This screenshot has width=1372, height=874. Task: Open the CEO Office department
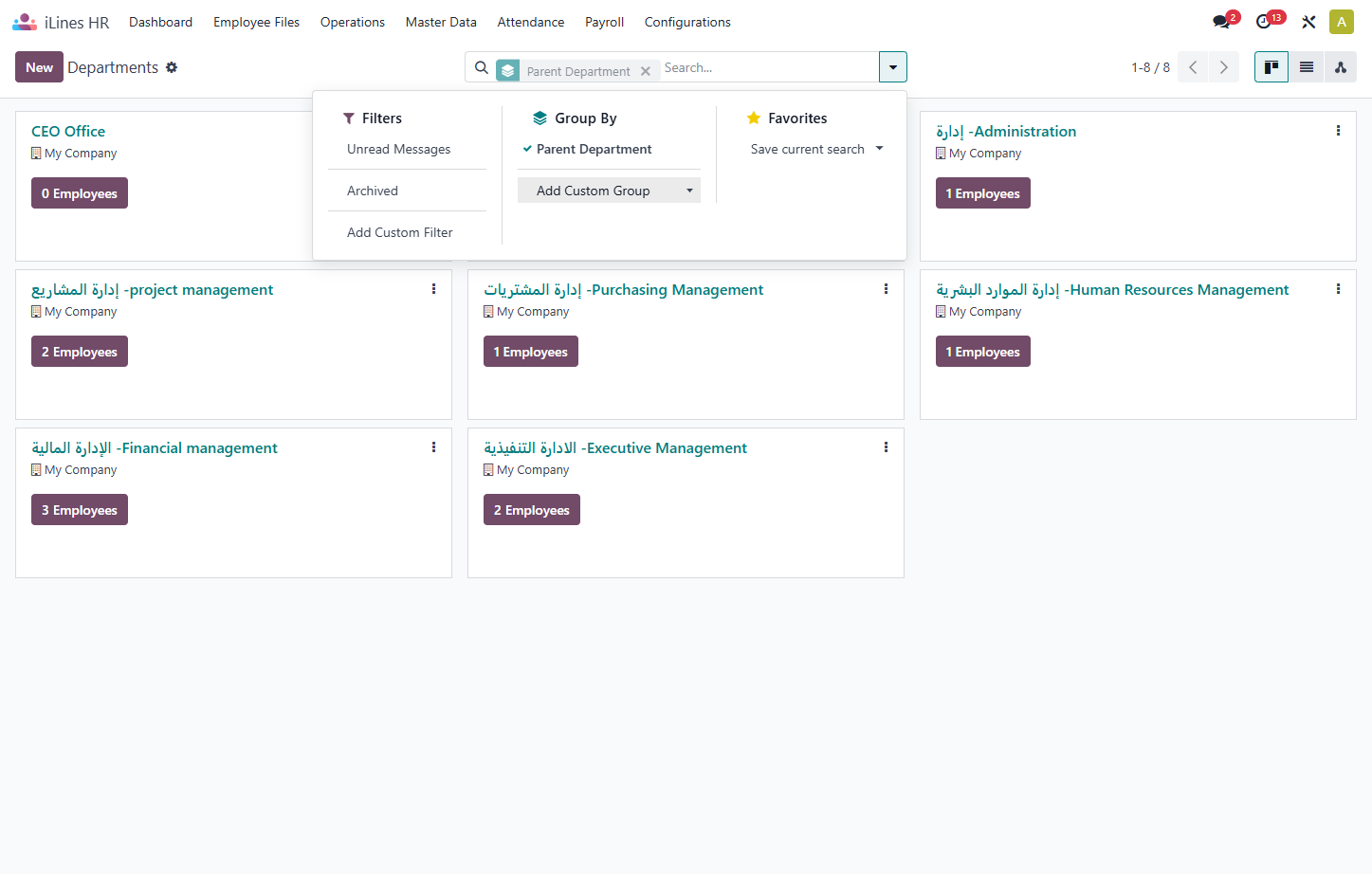[x=68, y=131]
